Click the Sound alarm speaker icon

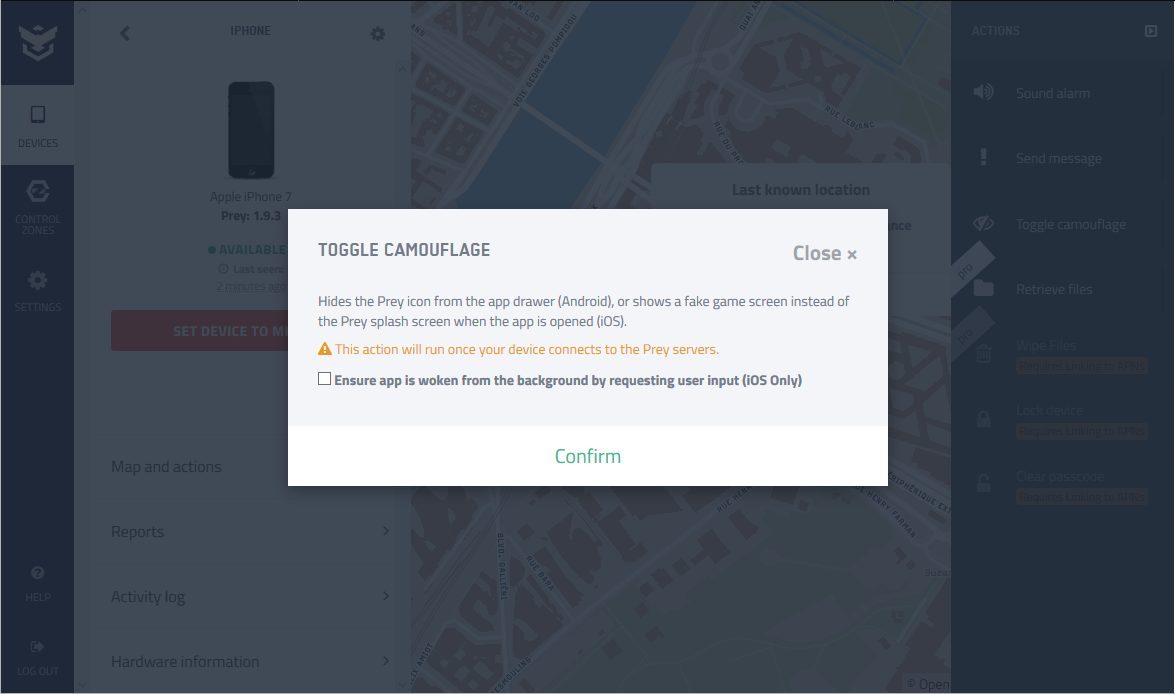983,92
